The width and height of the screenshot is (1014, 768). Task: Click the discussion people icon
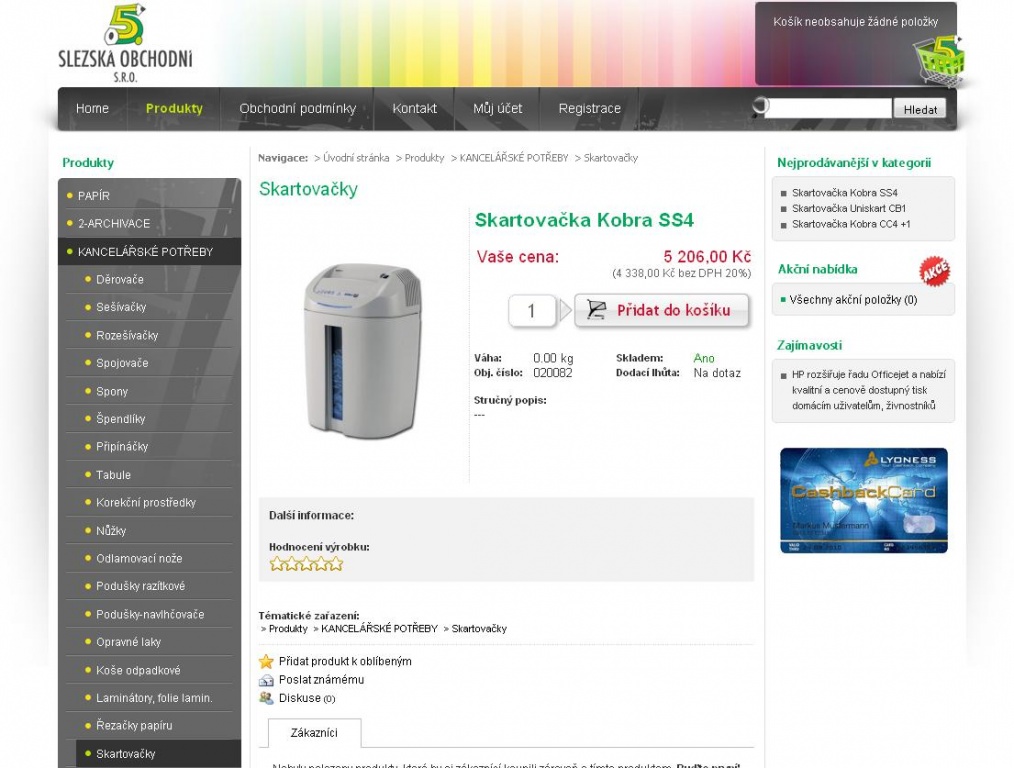click(x=266, y=698)
